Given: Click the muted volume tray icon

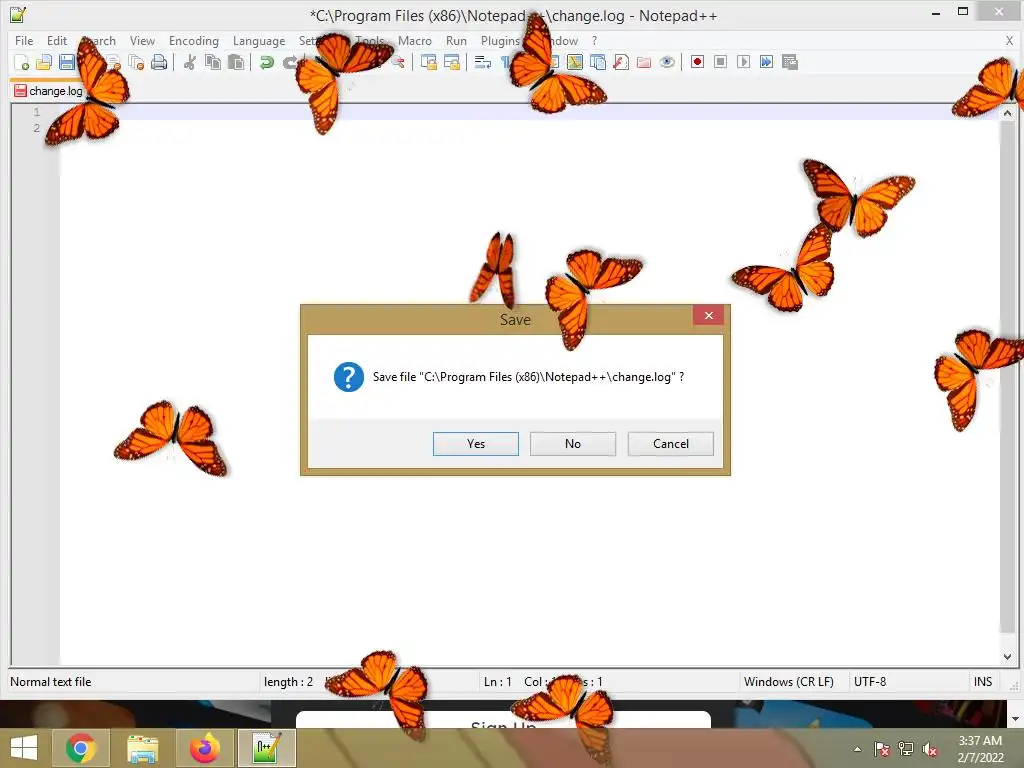Looking at the screenshot, I should pos(930,749).
